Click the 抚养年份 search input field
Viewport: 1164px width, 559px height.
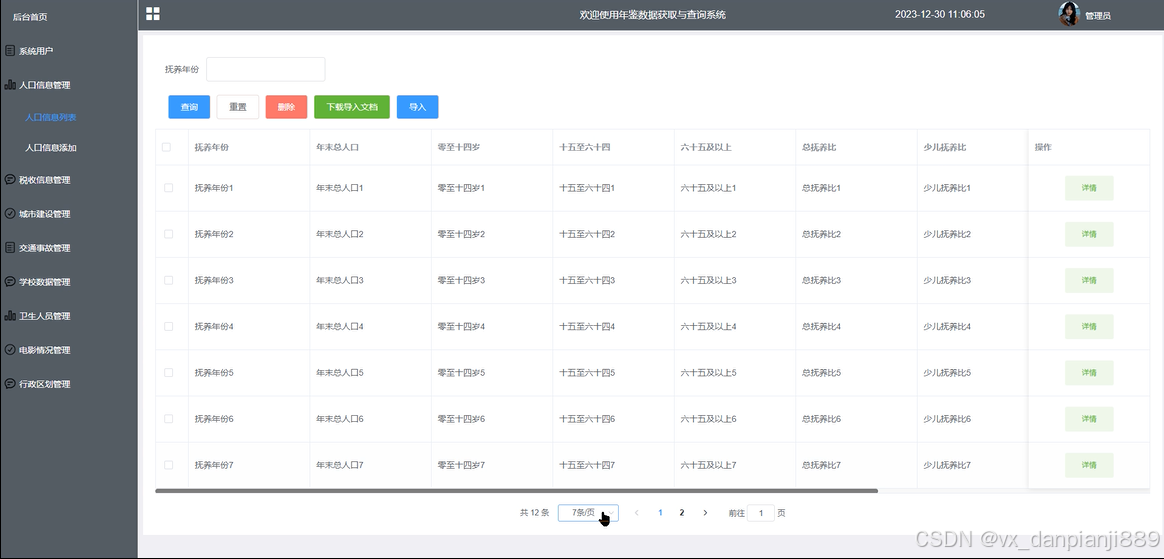click(x=266, y=69)
